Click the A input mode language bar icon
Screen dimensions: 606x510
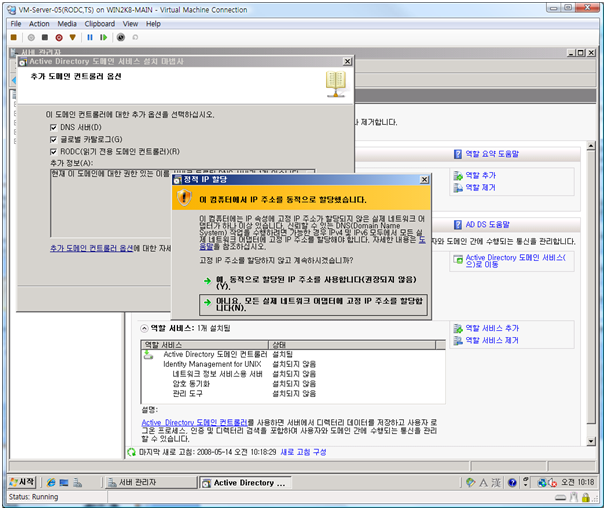(x=483, y=482)
